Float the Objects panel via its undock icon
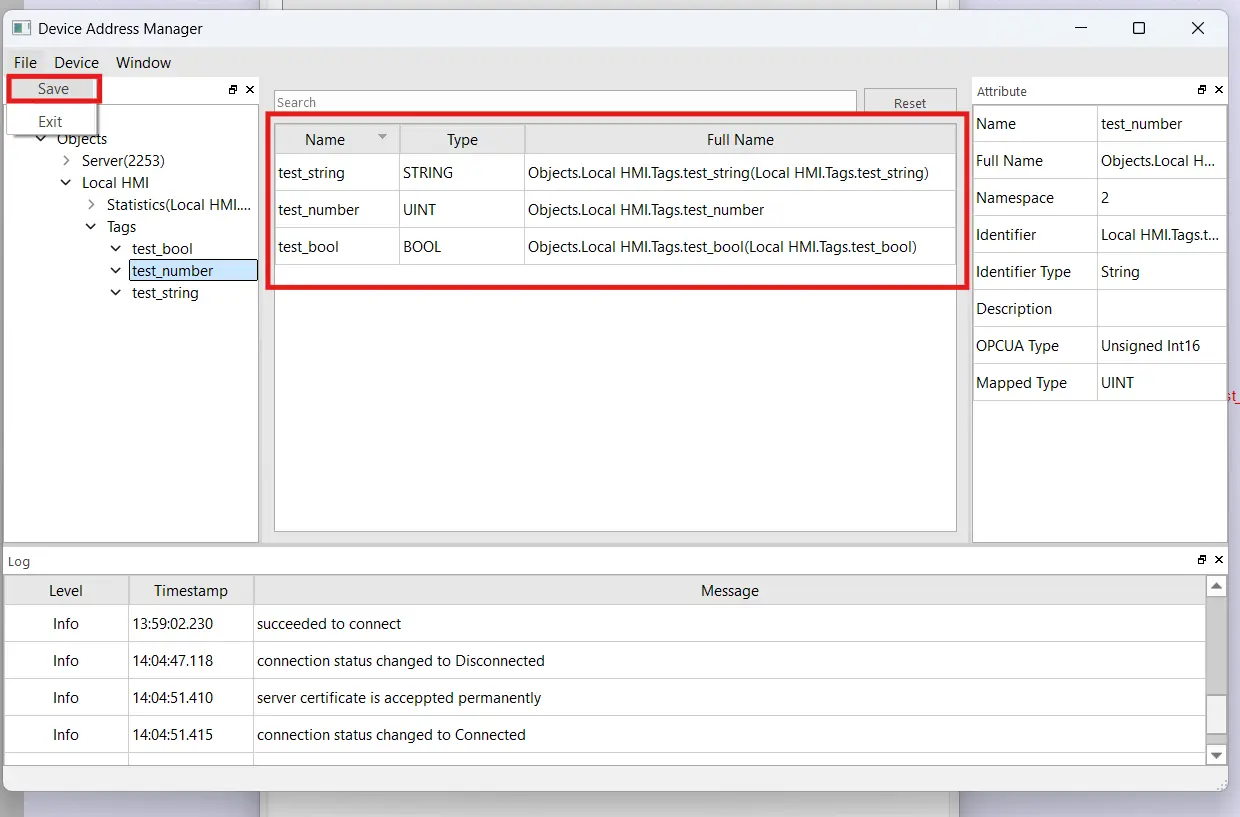Image resolution: width=1240 pixels, height=817 pixels. tap(232, 90)
